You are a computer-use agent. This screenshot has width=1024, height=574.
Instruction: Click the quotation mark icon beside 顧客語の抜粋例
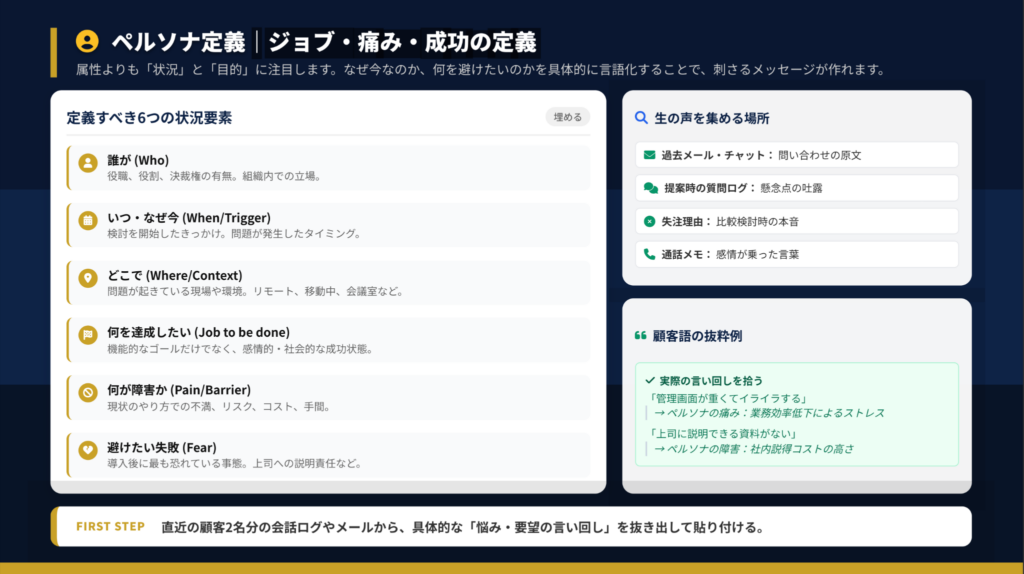641,336
